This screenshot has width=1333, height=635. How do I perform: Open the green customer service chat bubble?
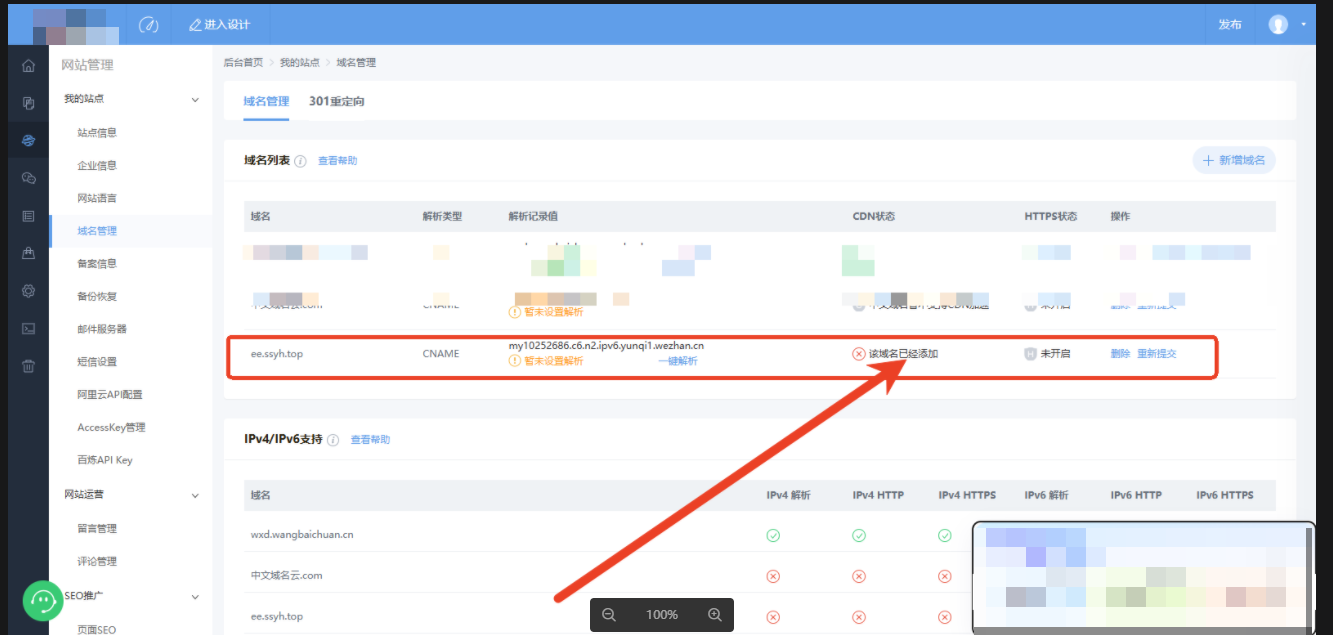point(43,601)
